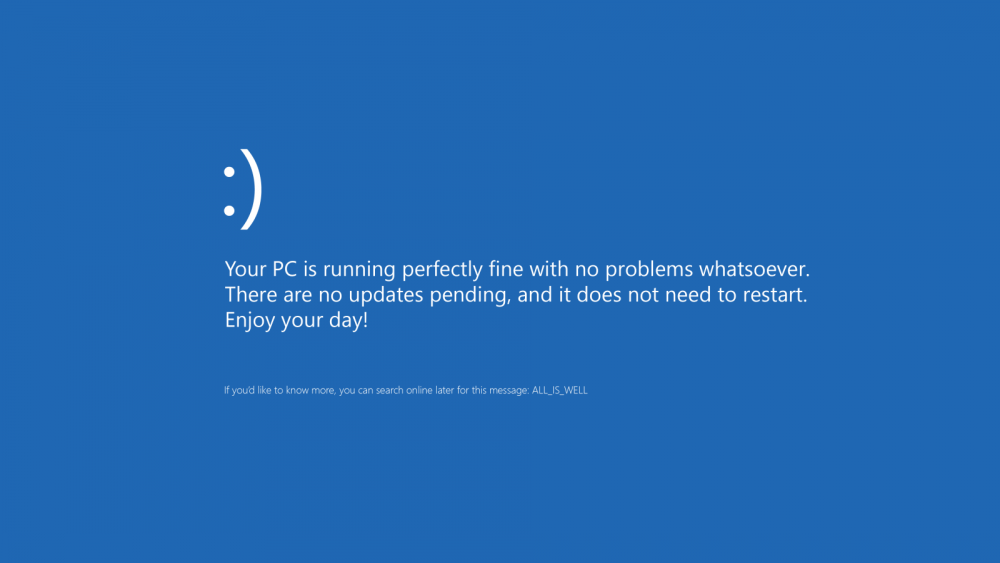Click the word "pending" in second line
1000x563 pixels.
[472, 296]
